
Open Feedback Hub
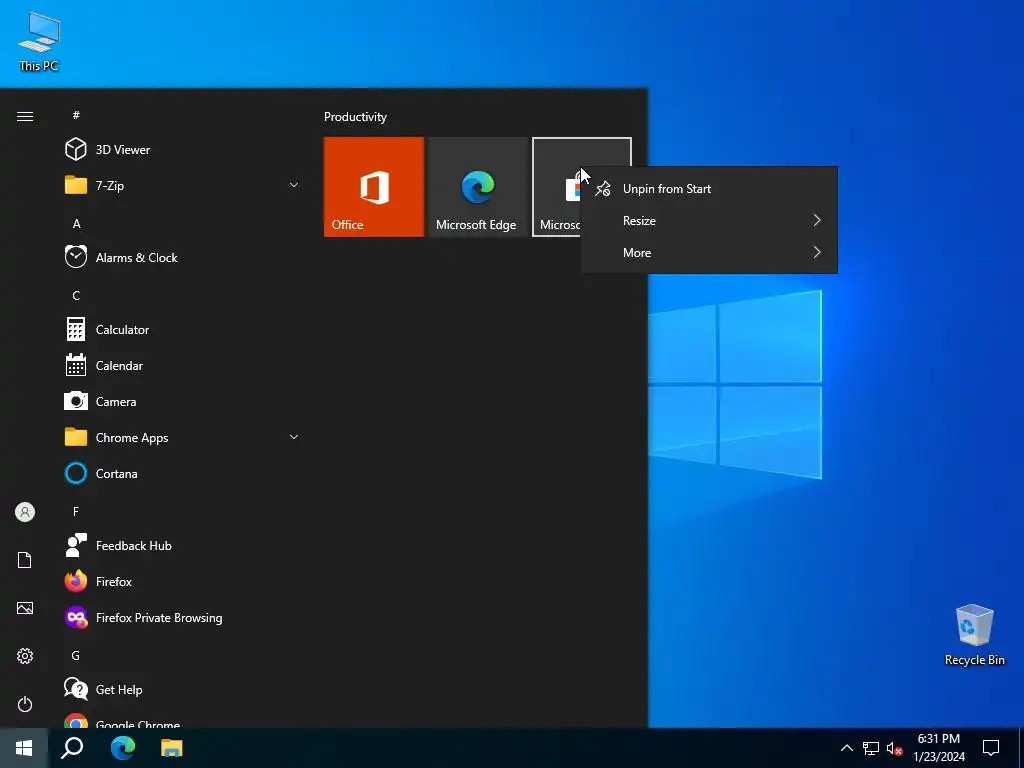pos(183,545)
